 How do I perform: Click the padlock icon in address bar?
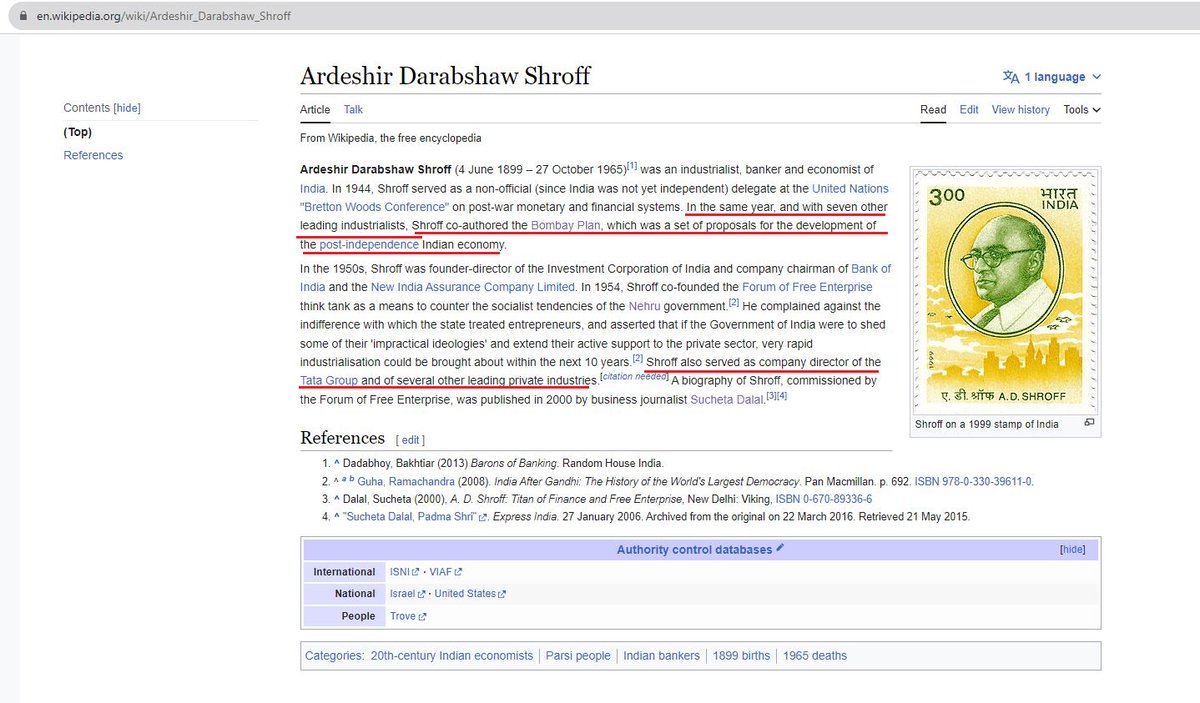(21, 17)
